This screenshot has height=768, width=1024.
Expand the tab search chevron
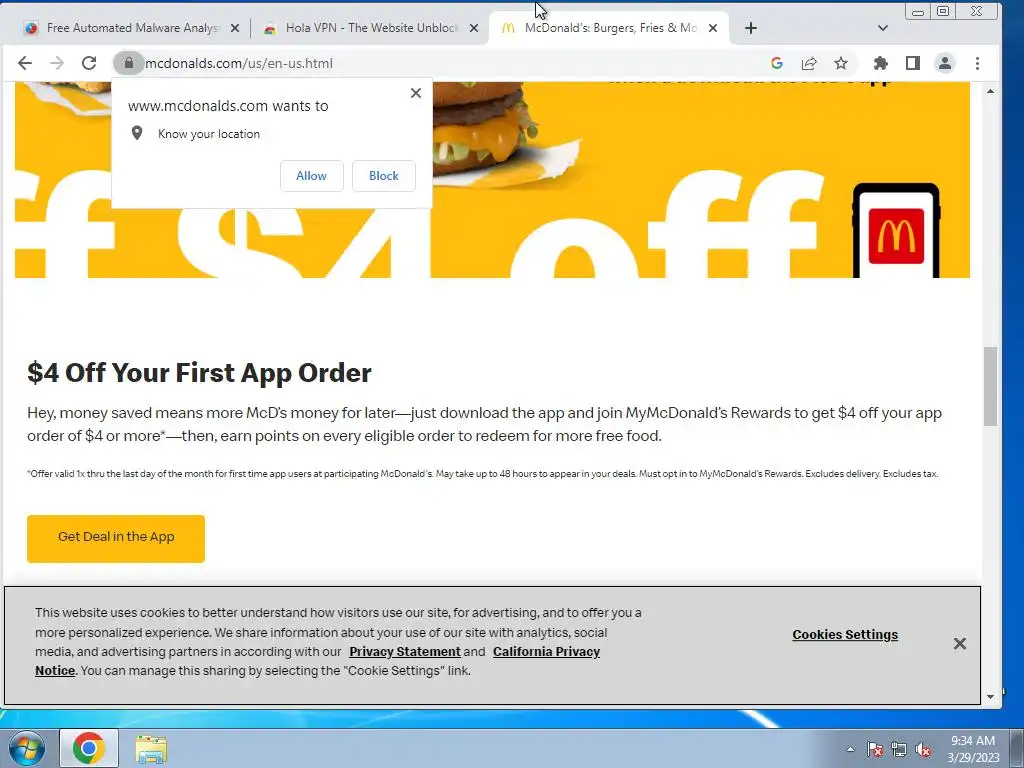point(883,28)
